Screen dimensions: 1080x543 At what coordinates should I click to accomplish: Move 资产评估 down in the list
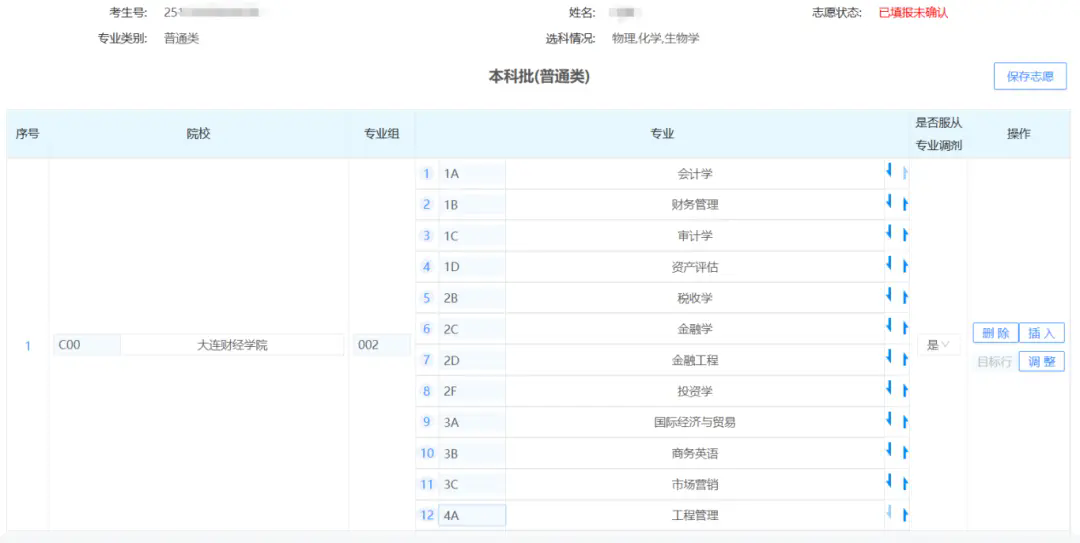(889, 263)
